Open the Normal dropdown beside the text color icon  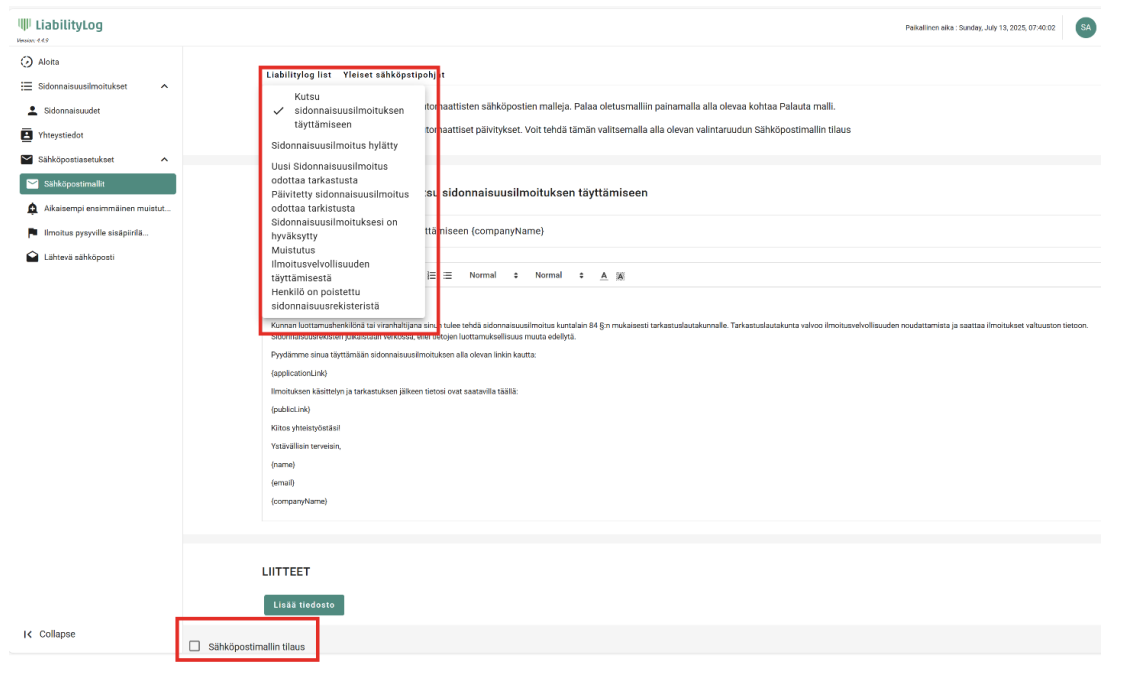coord(558,275)
